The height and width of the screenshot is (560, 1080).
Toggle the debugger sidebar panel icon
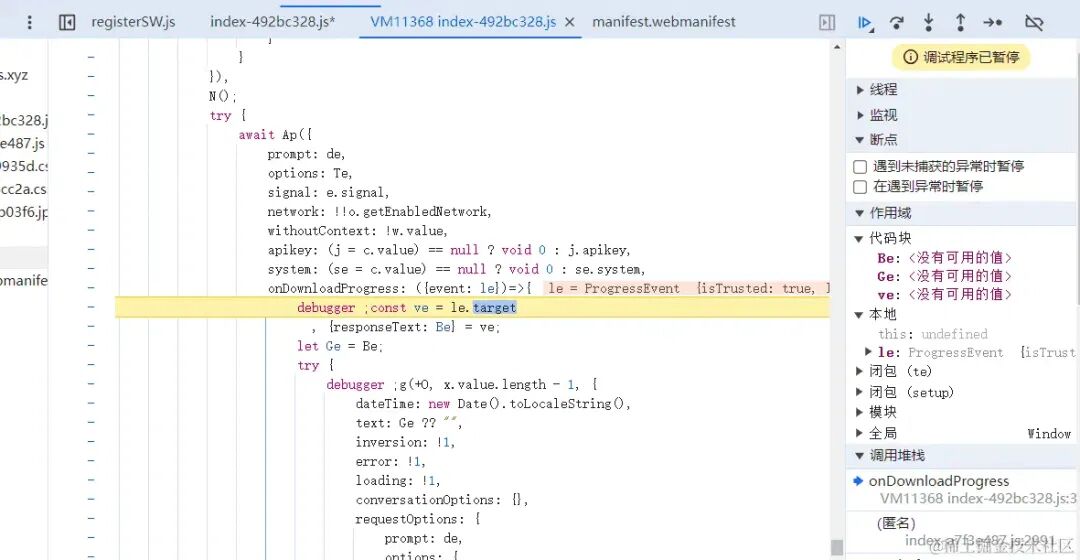[x=827, y=23]
